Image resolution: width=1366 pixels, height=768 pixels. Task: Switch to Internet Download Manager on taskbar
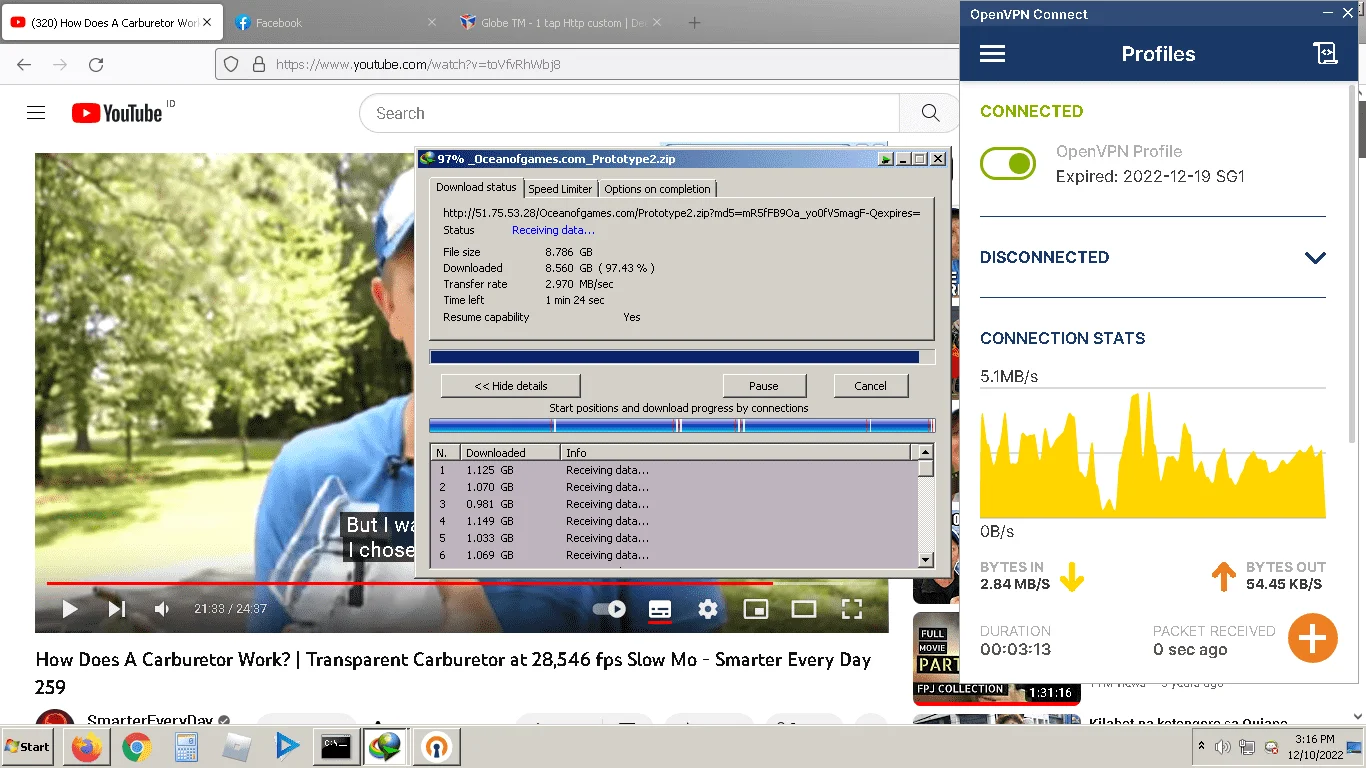tap(385, 747)
